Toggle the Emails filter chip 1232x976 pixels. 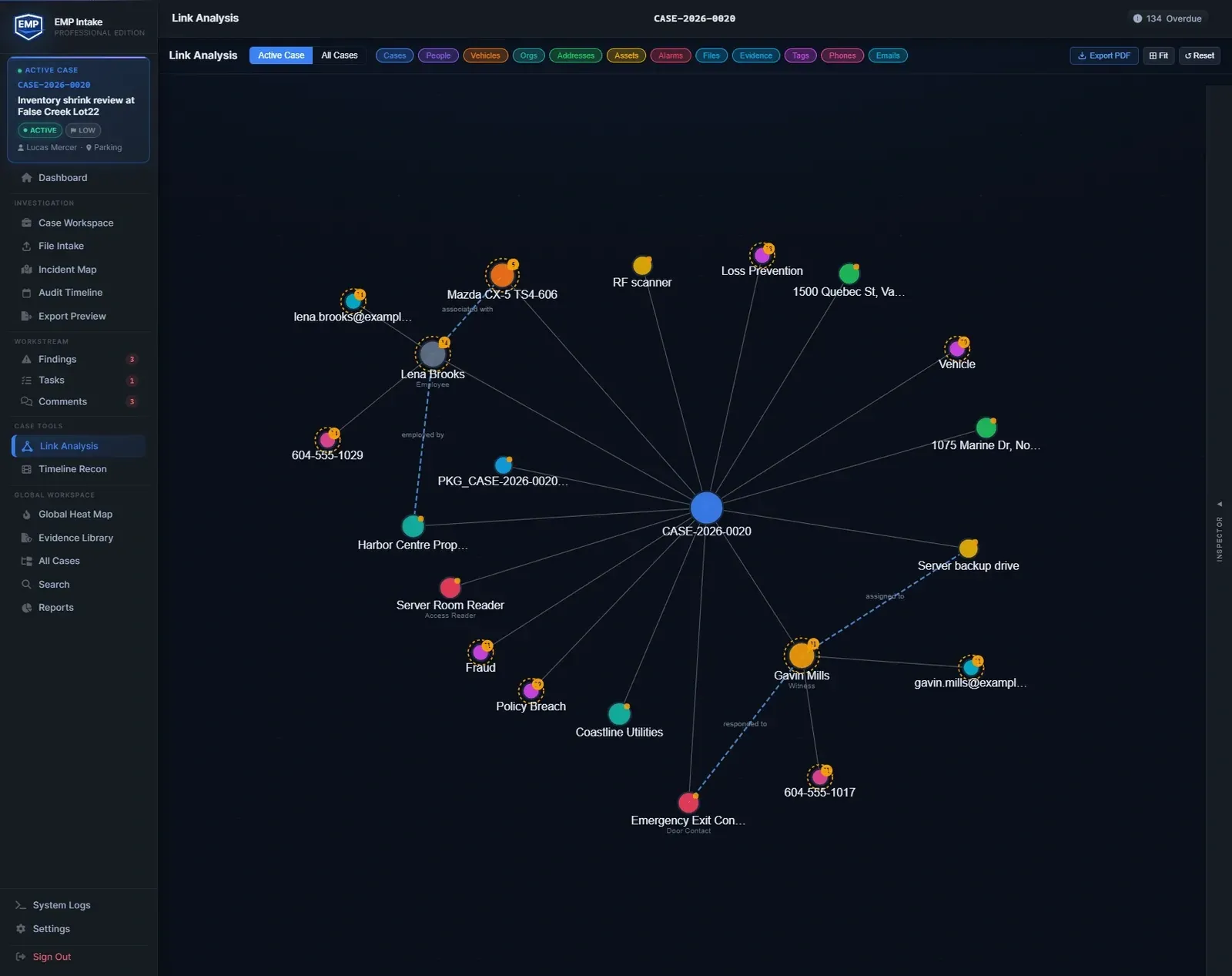tap(888, 55)
